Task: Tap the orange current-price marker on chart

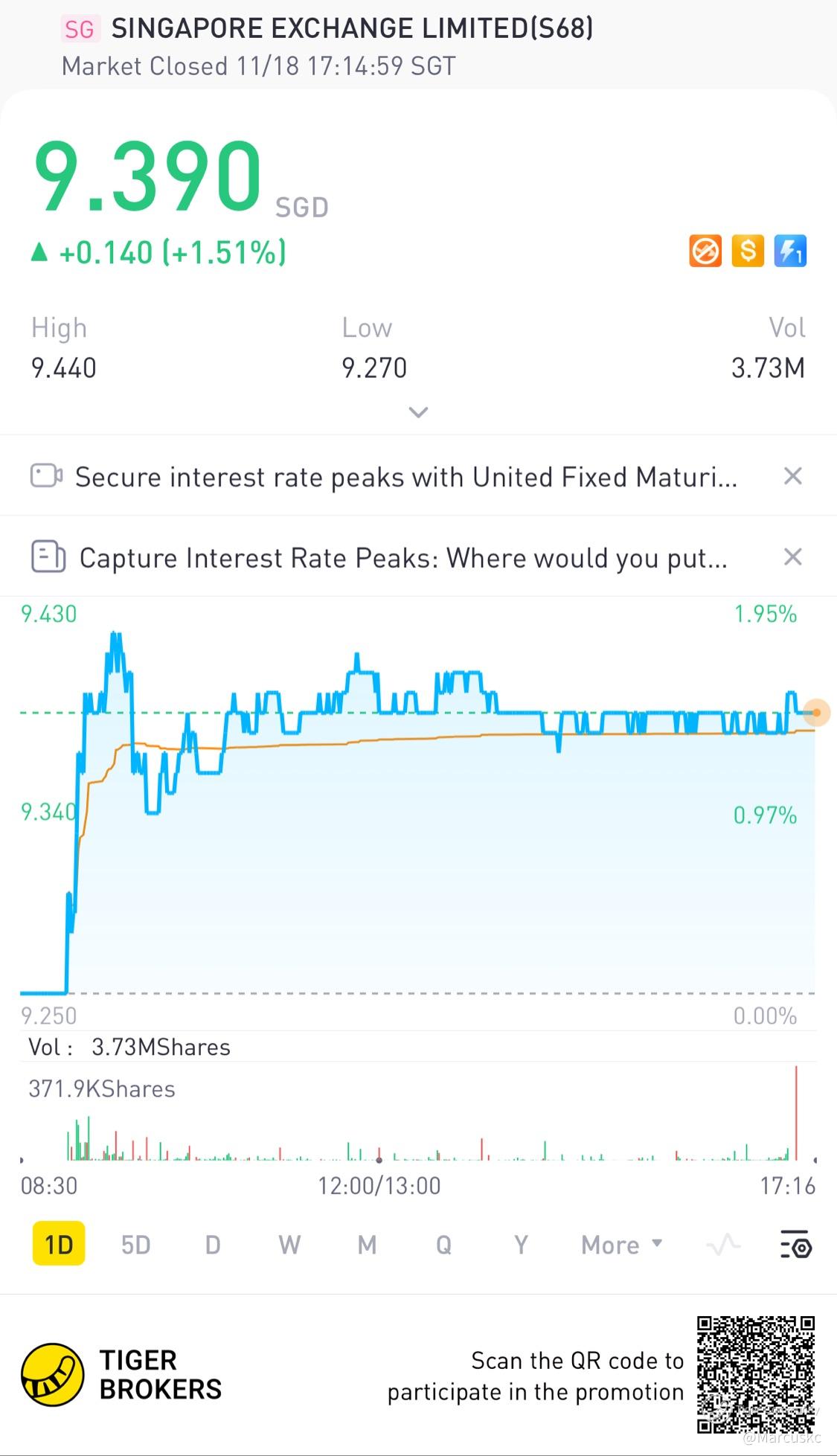Action: [817, 713]
